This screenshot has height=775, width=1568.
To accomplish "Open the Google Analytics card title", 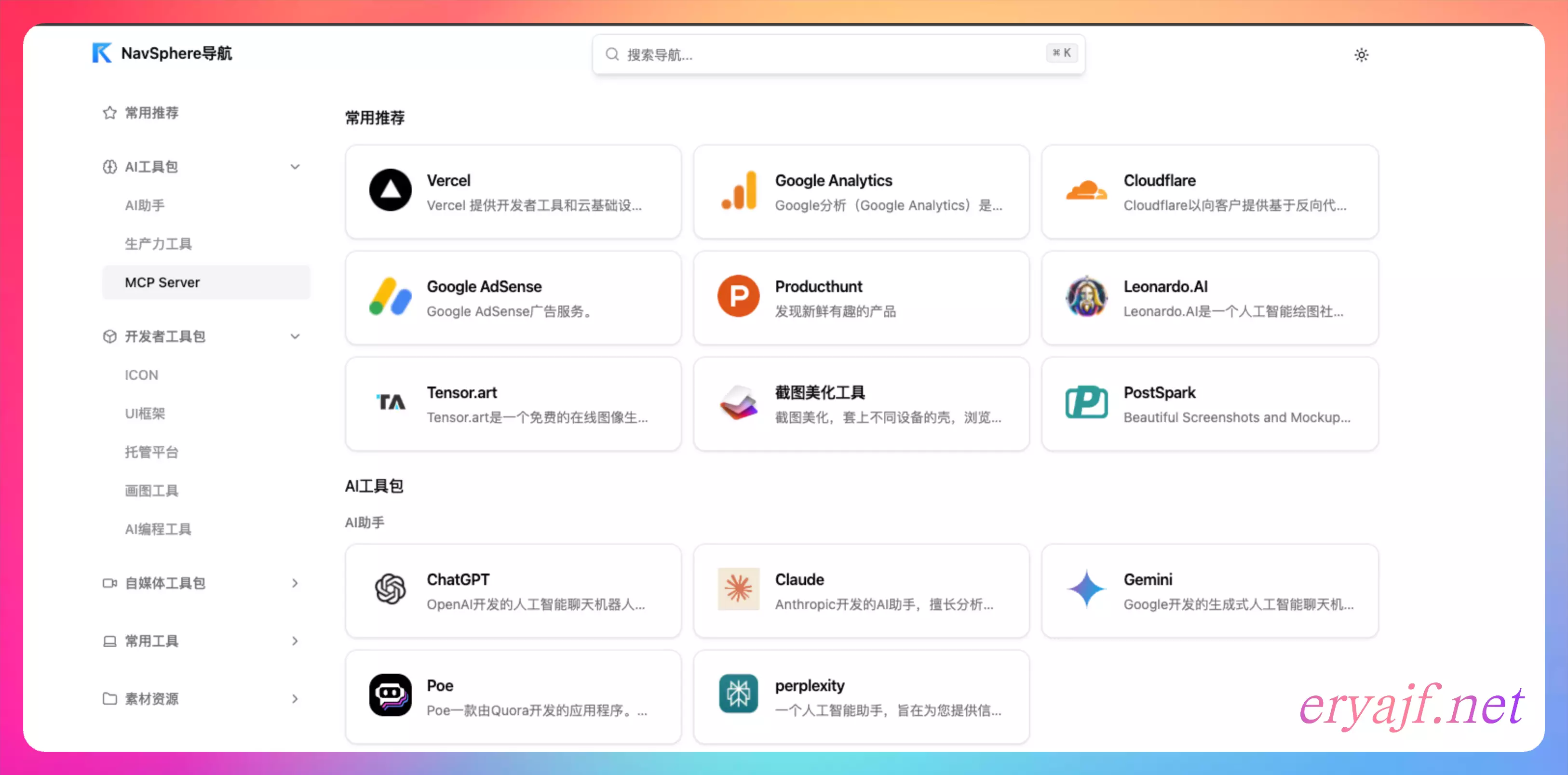I will tap(833, 181).
